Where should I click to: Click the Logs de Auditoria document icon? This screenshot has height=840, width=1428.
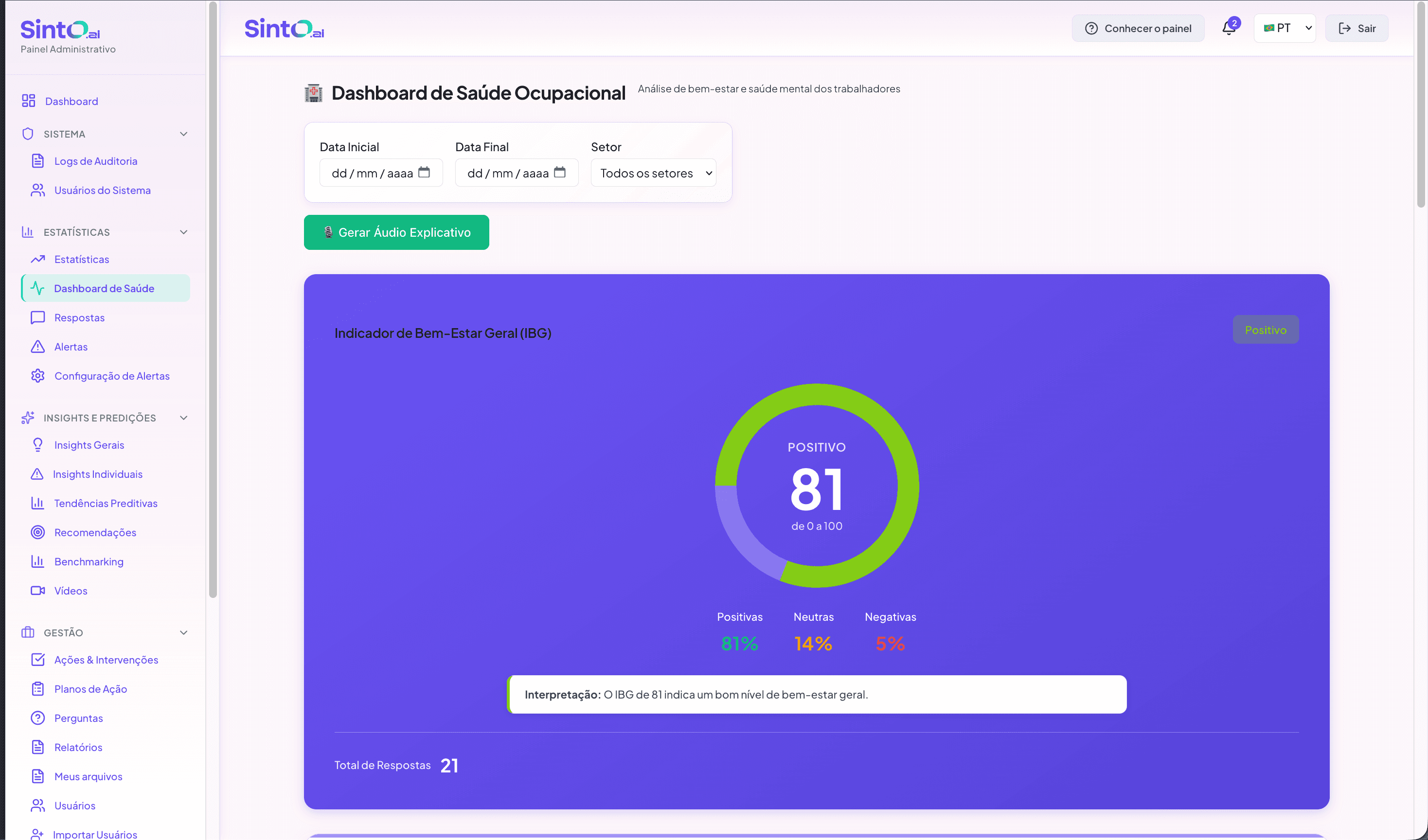[x=38, y=161]
